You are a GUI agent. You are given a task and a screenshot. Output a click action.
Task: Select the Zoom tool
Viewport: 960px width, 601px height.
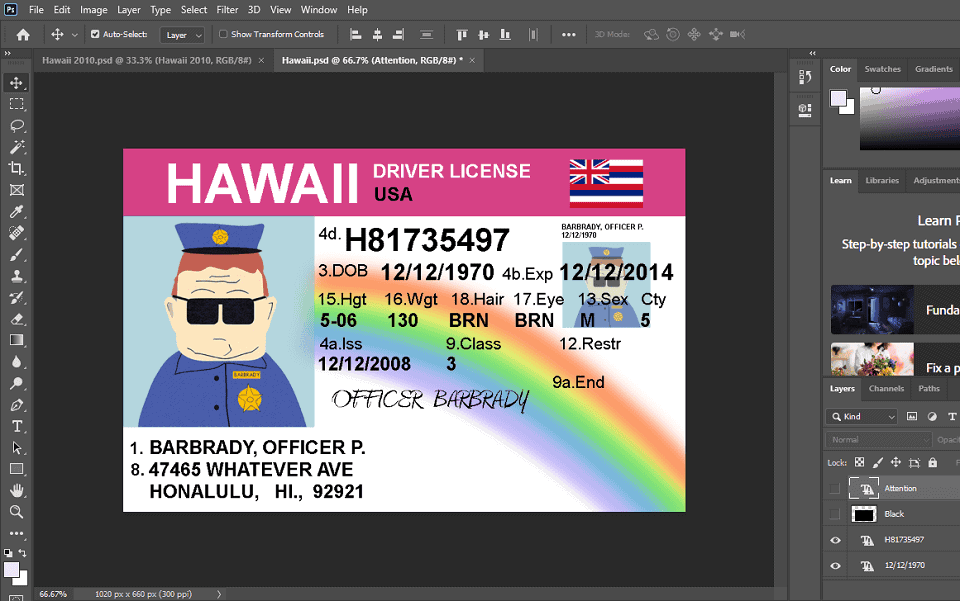(17, 512)
